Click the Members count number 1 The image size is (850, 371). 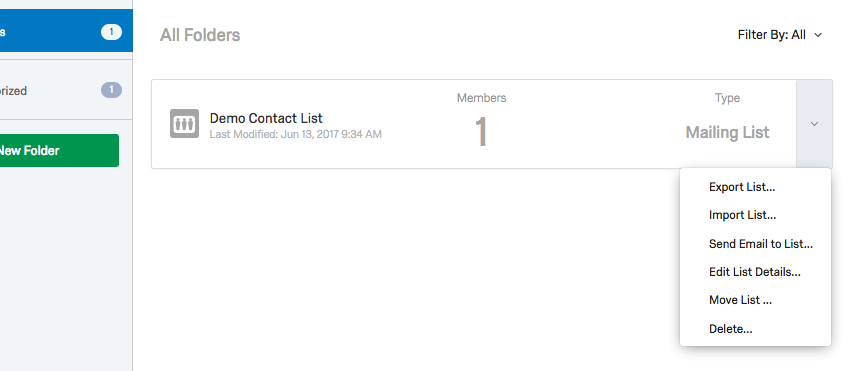(481, 132)
